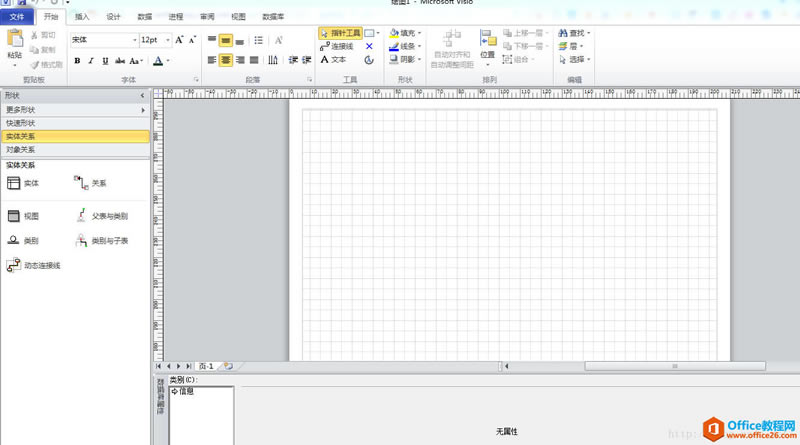Viewport: 800px width, 445px height.
Task: Switch to the Data (数据) ribbon tab
Action: pyautogui.click(x=145, y=17)
